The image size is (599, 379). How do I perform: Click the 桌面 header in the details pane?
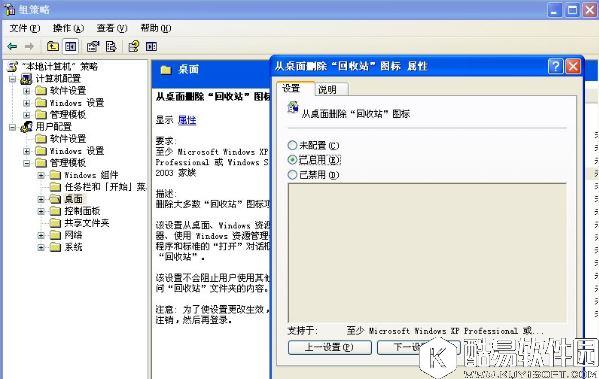pos(188,70)
